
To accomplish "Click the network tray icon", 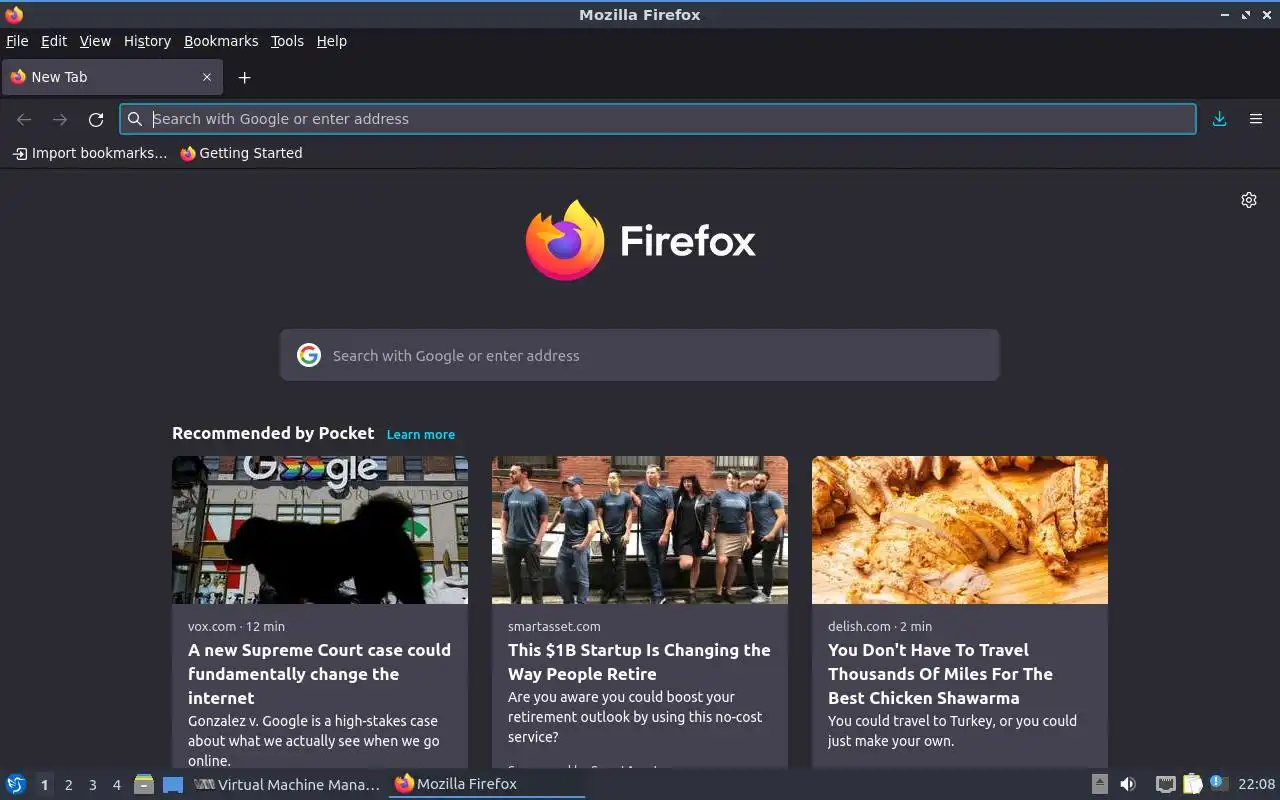I will coord(1165,784).
